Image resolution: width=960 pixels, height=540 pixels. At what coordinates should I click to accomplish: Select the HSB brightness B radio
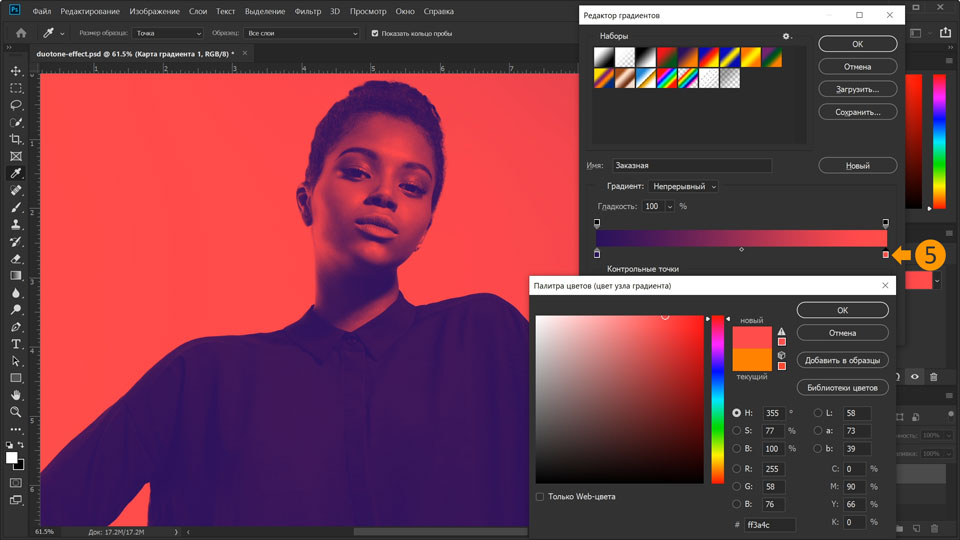click(737, 449)
